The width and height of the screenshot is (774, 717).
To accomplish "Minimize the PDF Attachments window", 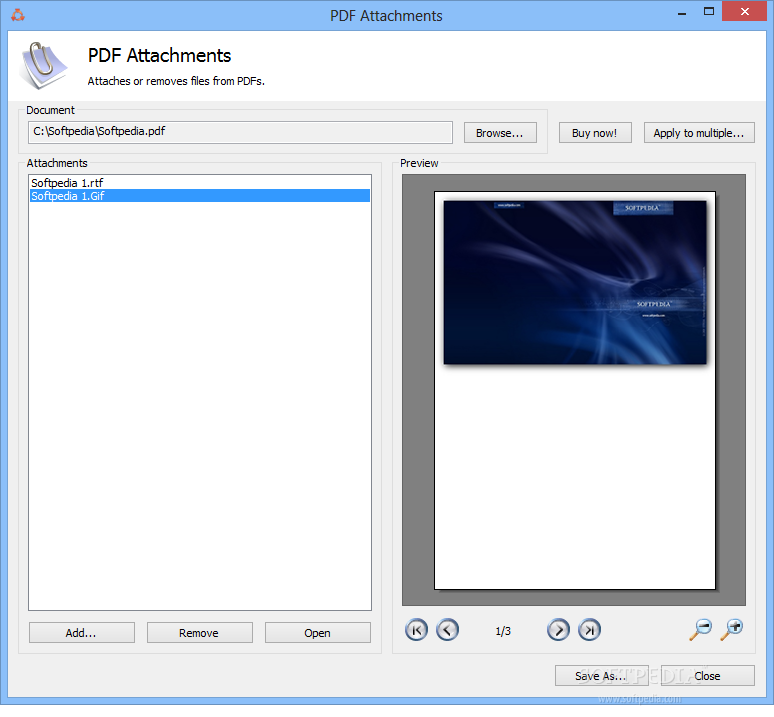I will [682, 12].
